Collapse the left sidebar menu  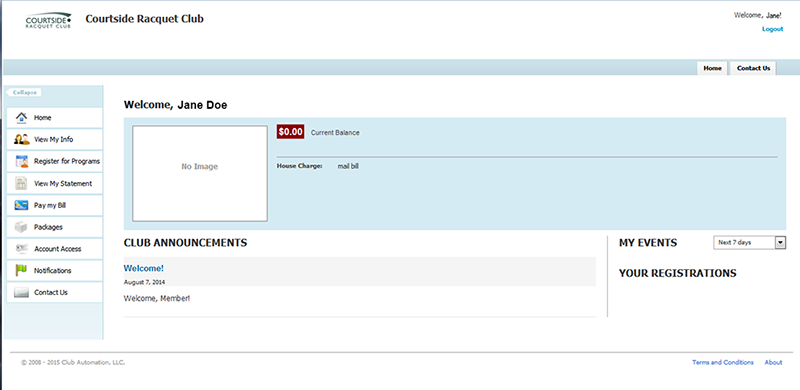point(23,92)
